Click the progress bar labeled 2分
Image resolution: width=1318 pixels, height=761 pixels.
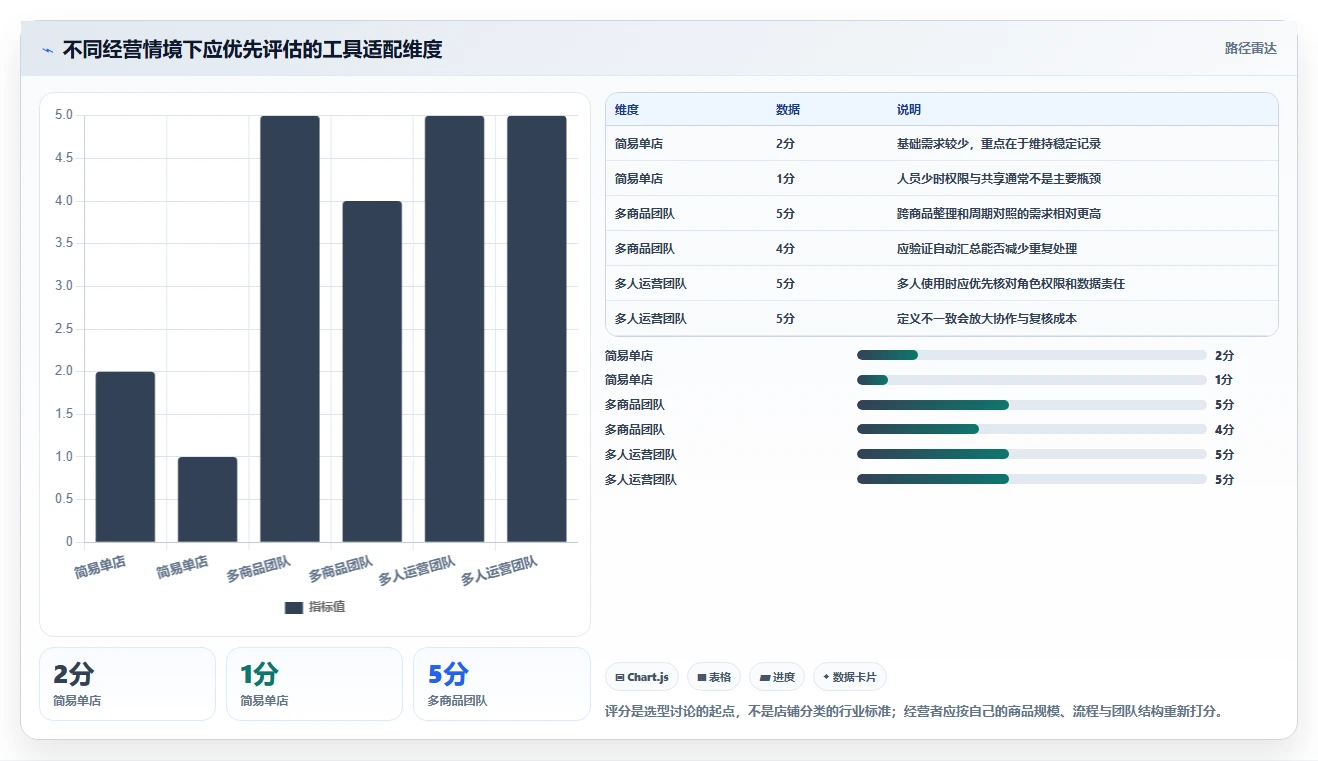(1032, 355)
